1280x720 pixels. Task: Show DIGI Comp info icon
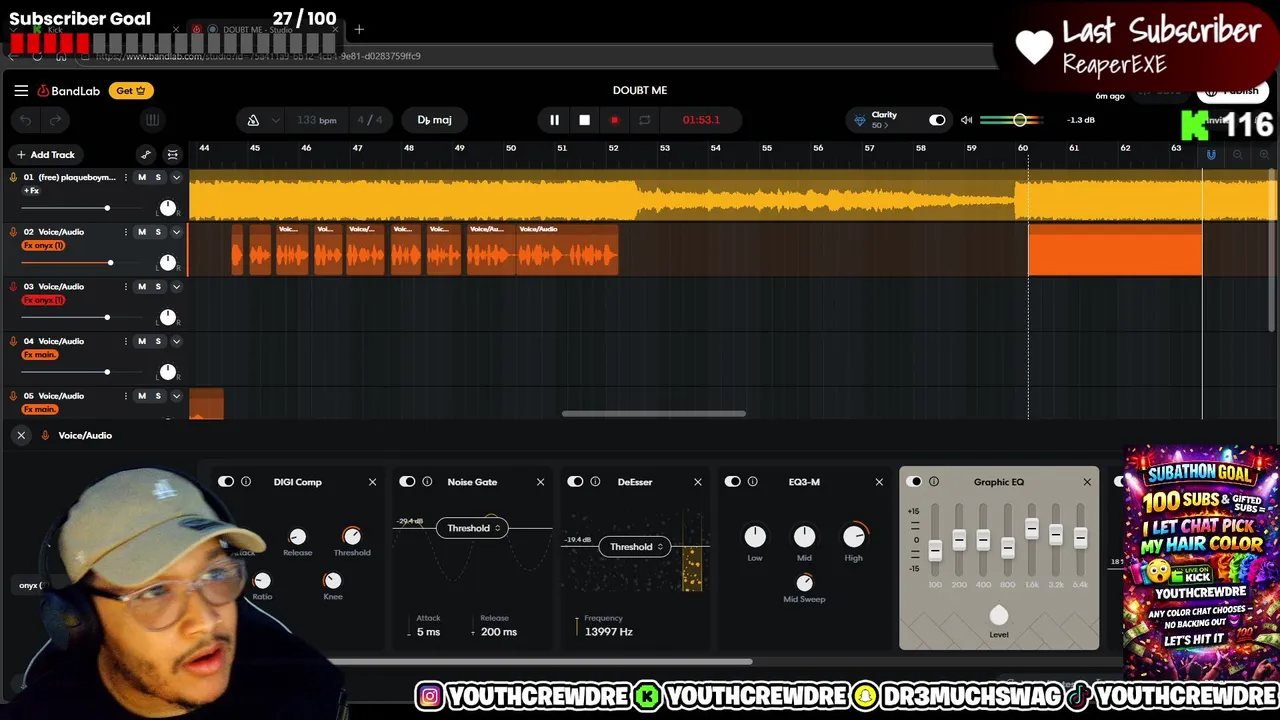click(246, 482)
